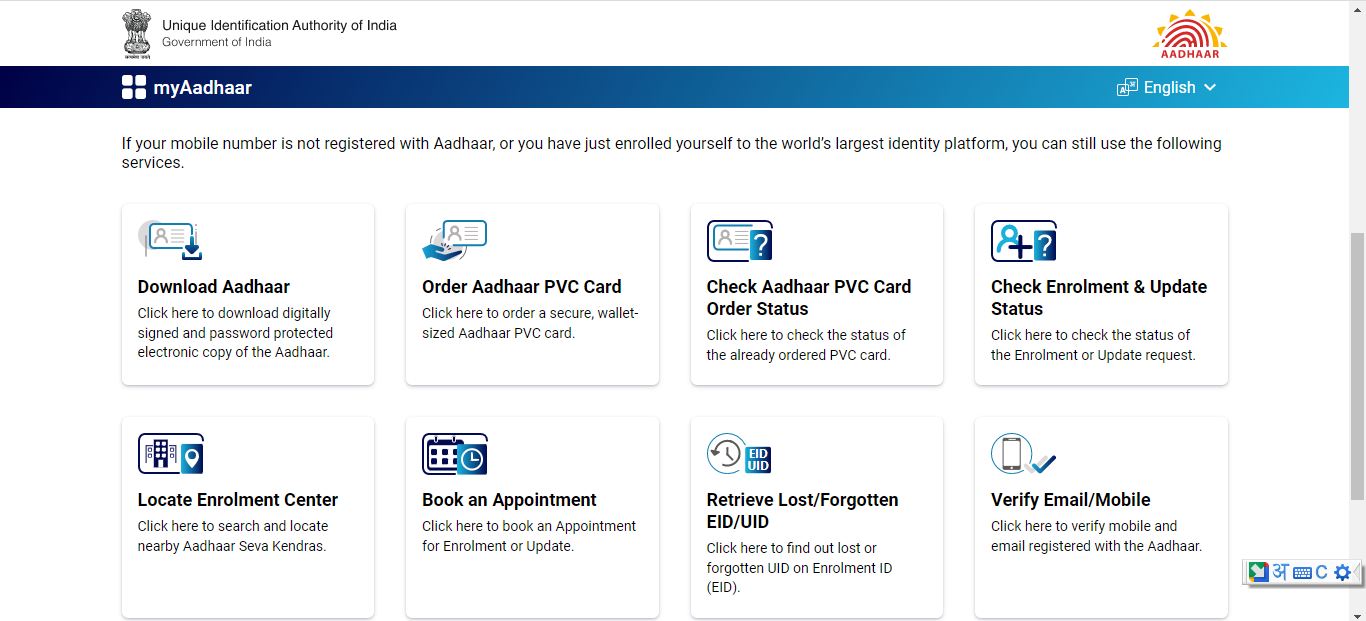Image resolution: width=1366 pixels, height=621 pixels.
Task: Open the English language dropdown
Action: point(1167,87)
